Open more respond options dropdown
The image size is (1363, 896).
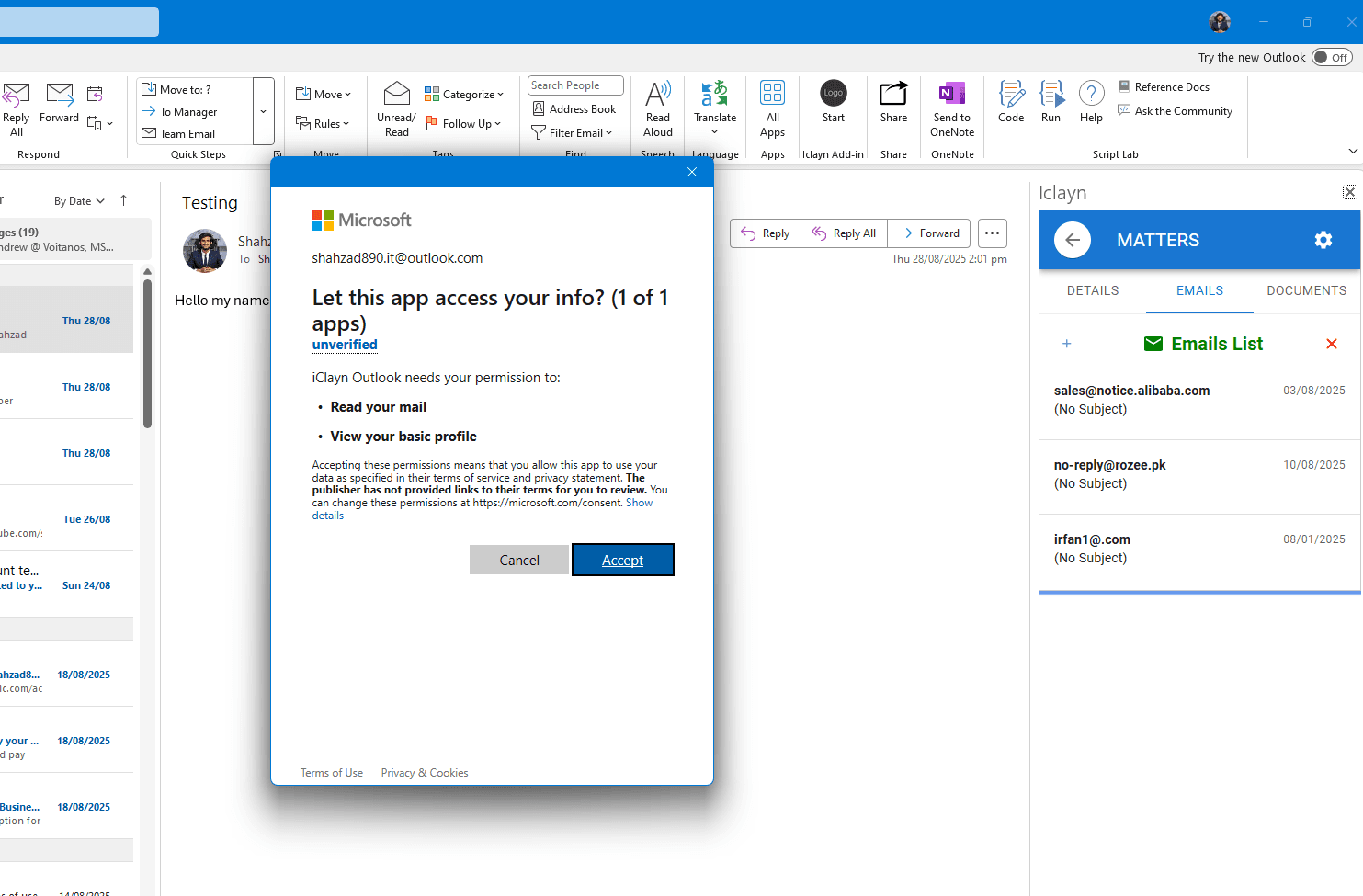(x=100, y=122)
